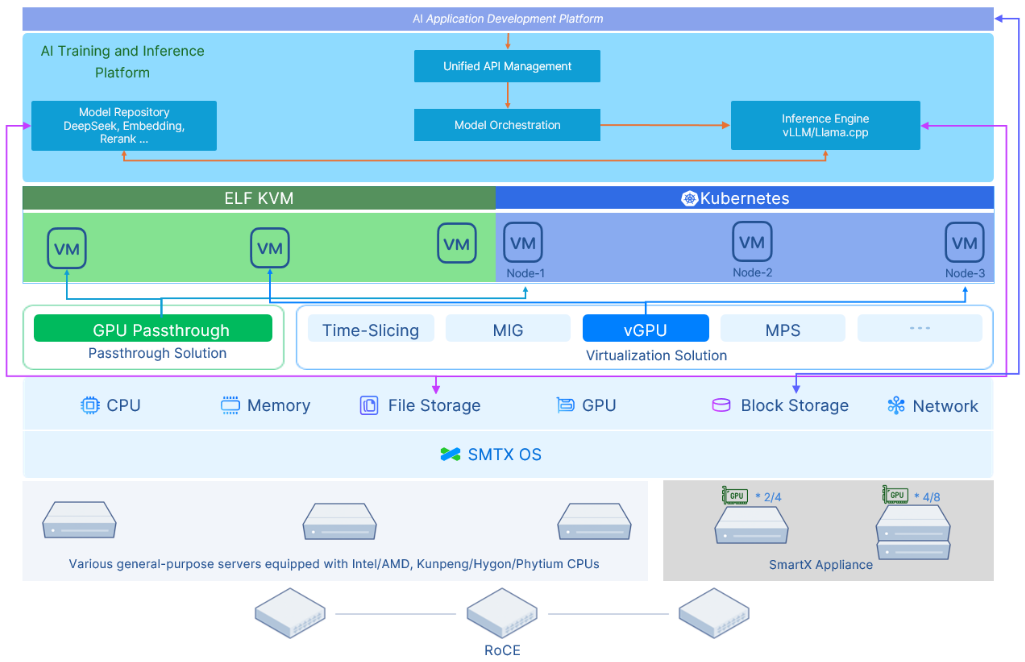Click the GPU card icon labeled * 2/4

735,495
